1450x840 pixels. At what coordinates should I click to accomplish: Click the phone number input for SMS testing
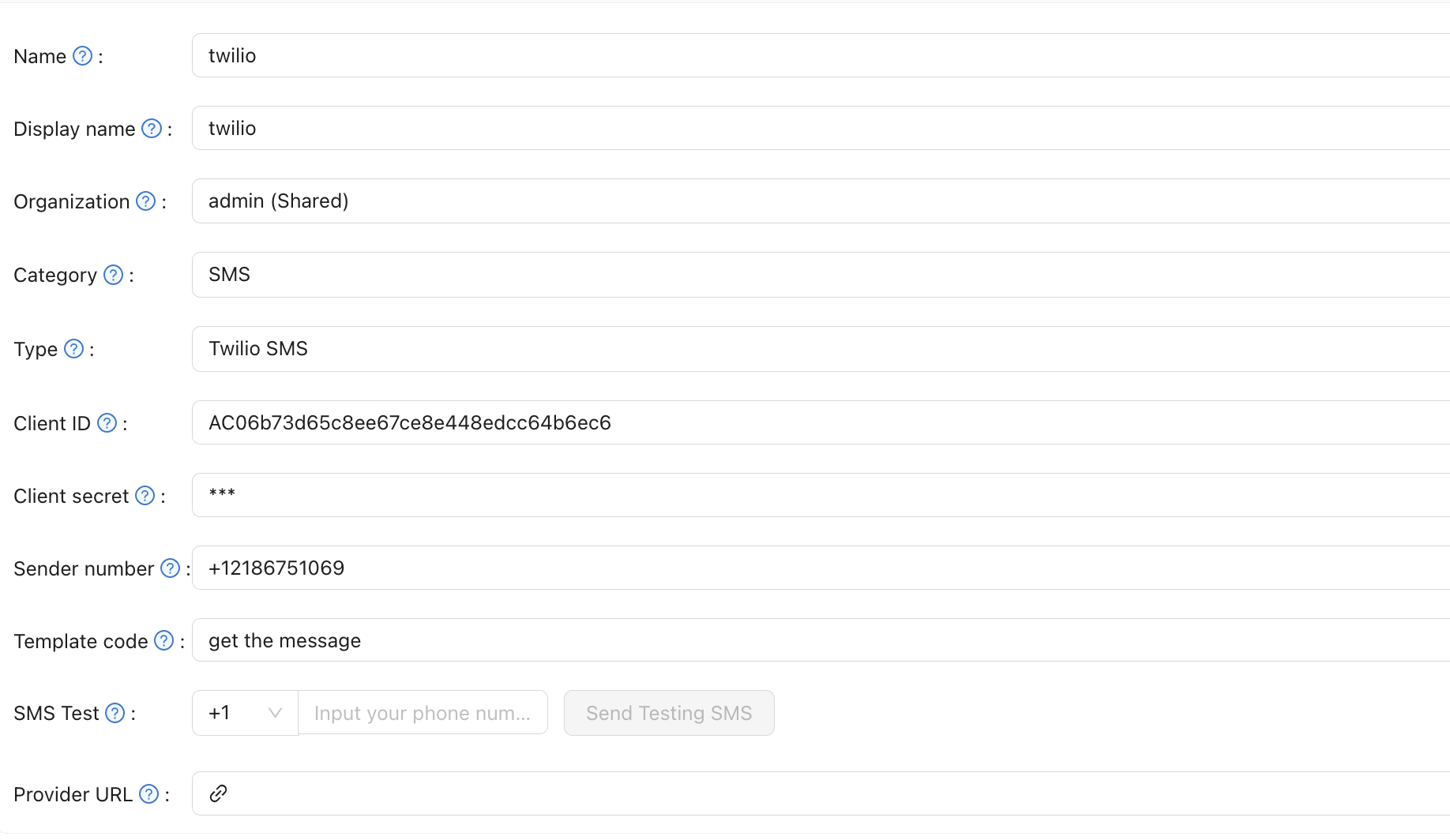423,712
